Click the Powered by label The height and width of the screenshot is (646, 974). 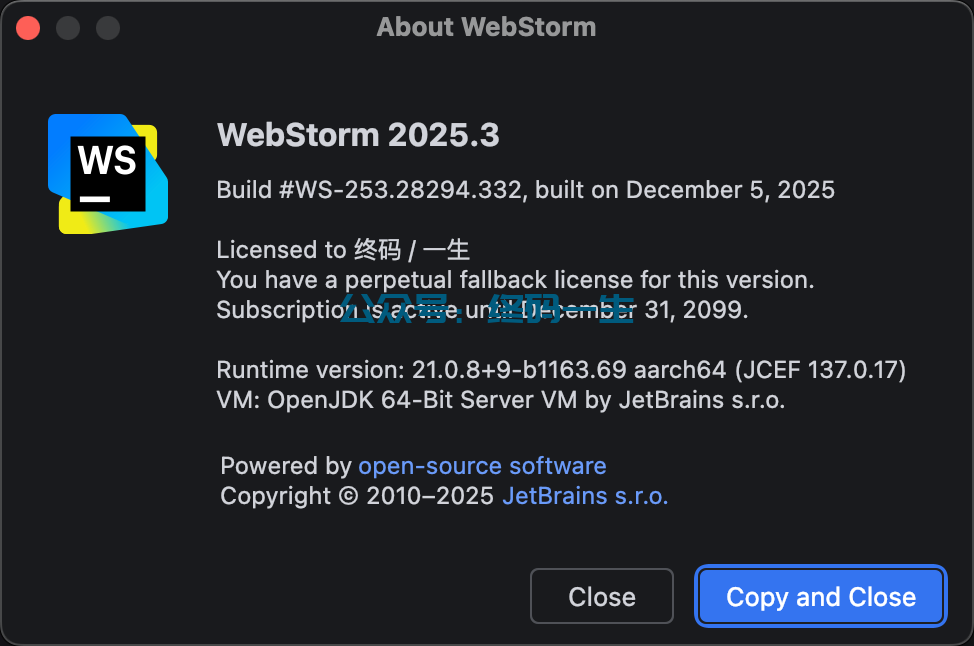point(285,466)
